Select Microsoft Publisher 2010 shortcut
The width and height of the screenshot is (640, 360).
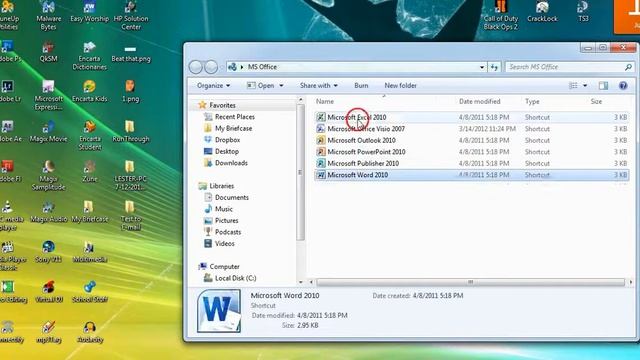(471, 163)
